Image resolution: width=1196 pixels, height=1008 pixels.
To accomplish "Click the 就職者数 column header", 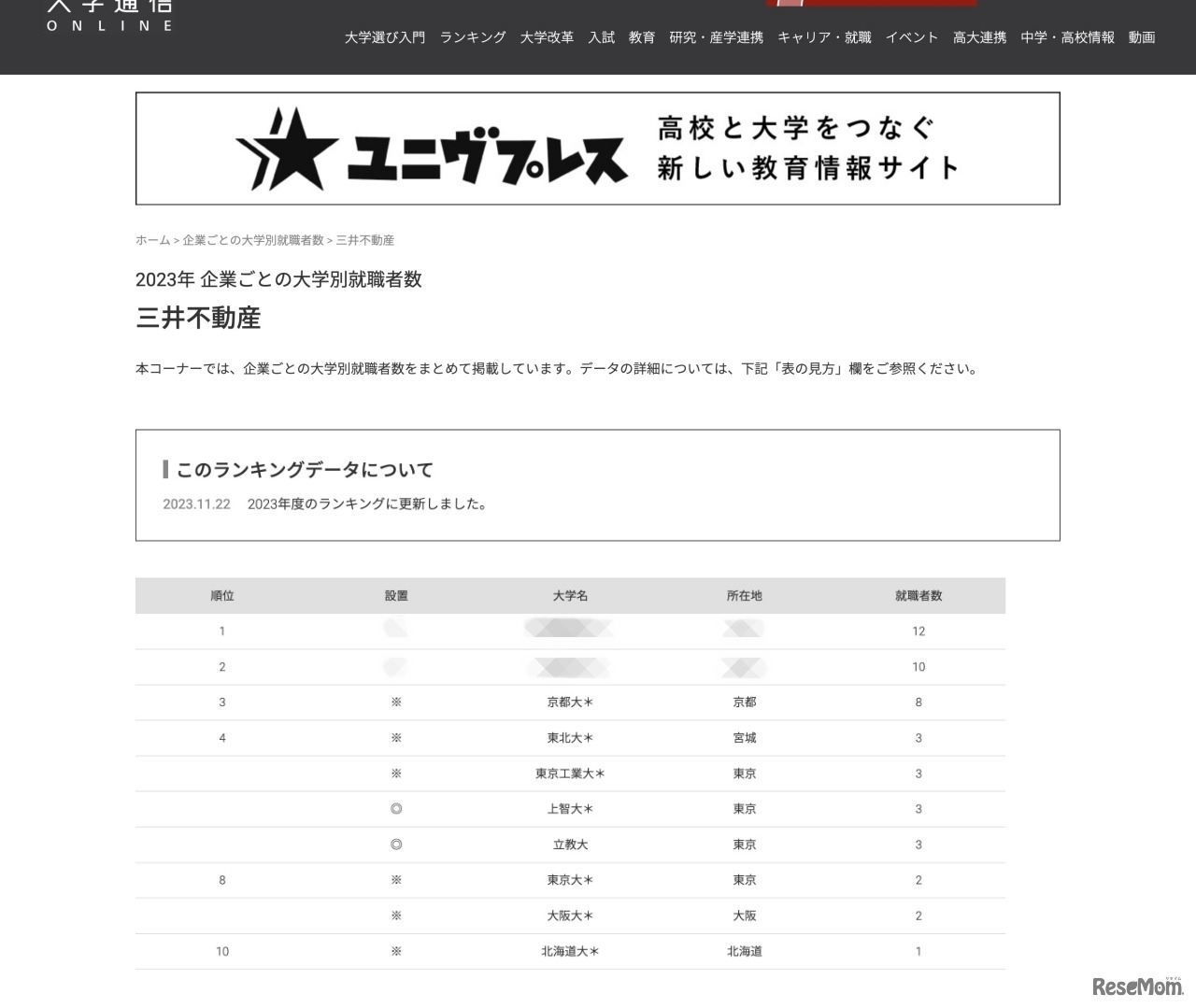I will tap(918, 596).
